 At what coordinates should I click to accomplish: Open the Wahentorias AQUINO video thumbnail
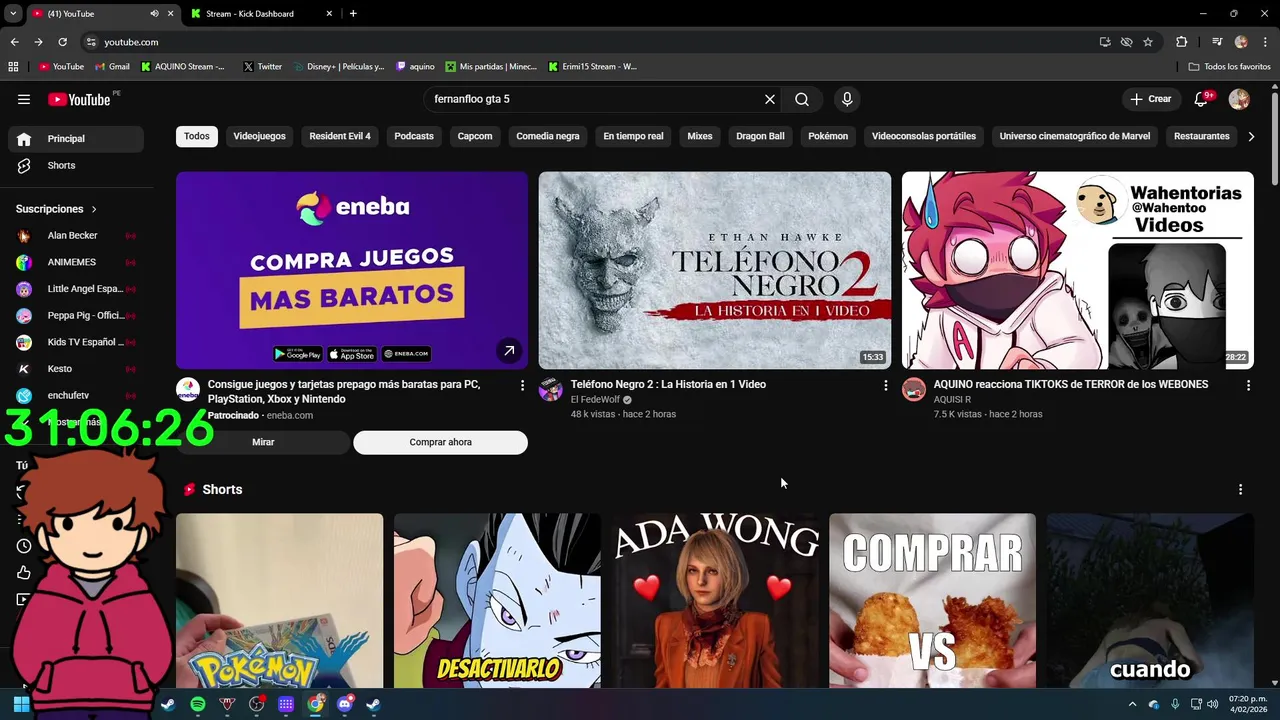click(1078, 270)
